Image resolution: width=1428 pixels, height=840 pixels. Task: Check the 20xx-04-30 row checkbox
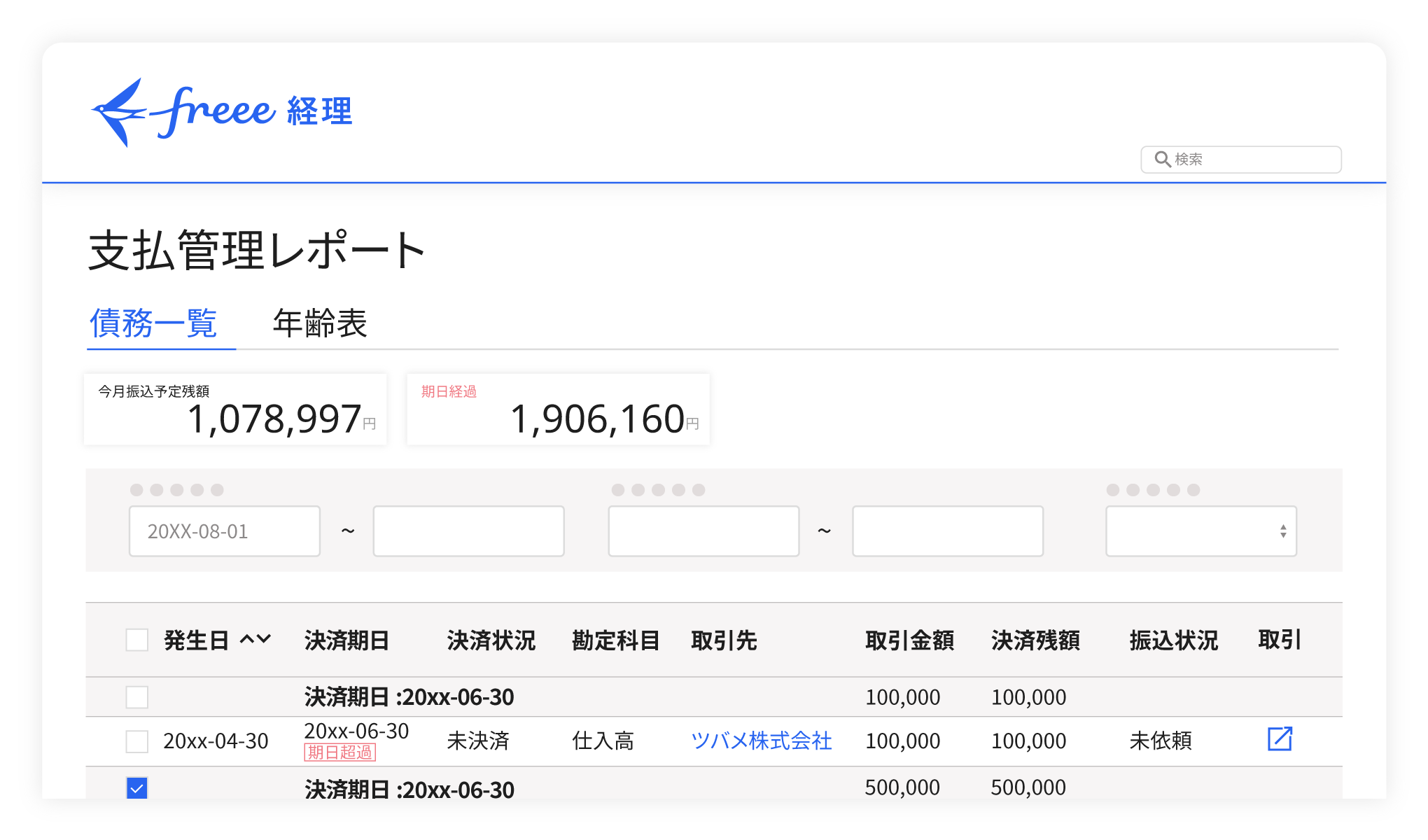tap(137, 741)
